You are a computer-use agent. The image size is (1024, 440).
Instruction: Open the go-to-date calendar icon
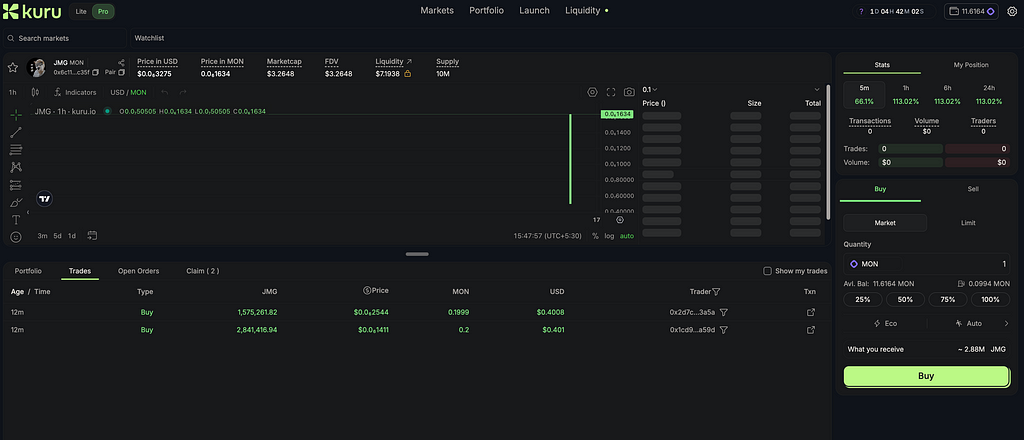(x=92, y=235)
